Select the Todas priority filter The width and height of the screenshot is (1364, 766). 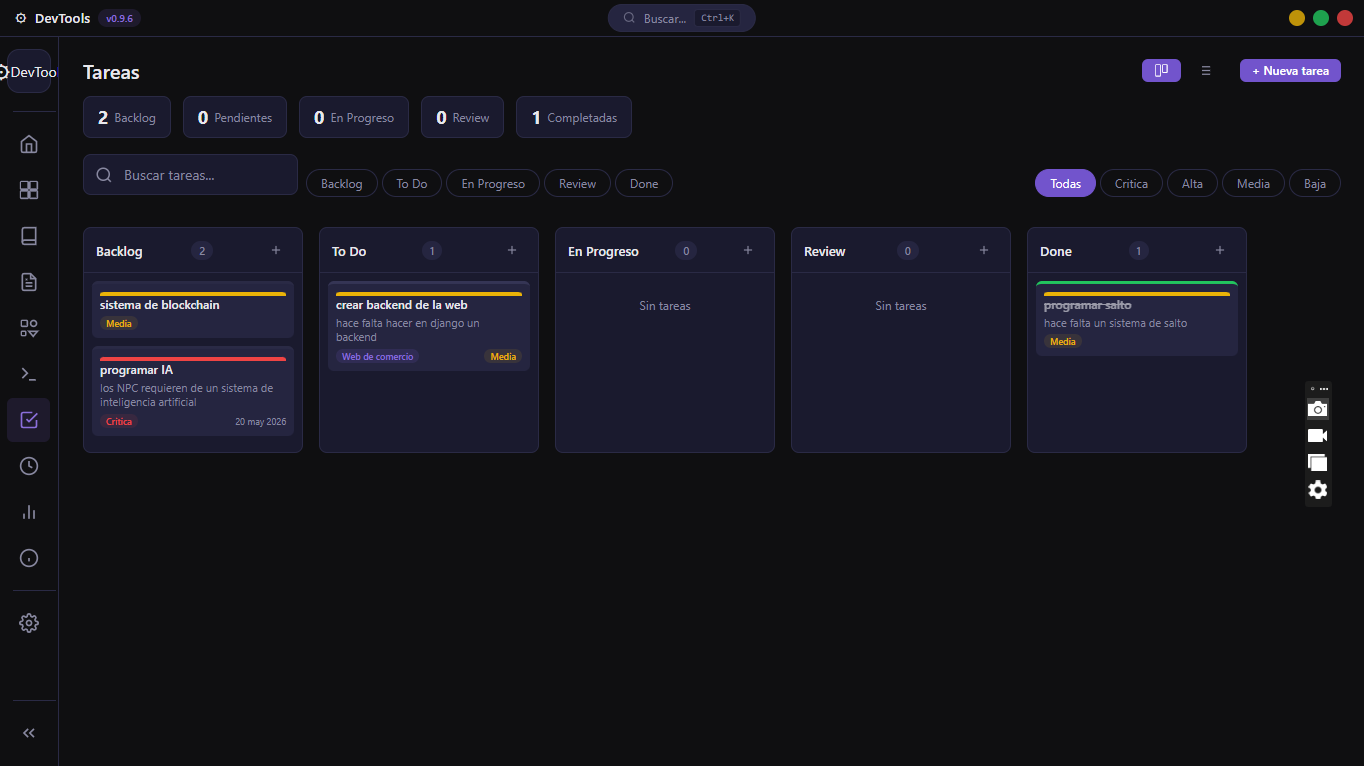pyautogui.click(x=1066, y=184)
